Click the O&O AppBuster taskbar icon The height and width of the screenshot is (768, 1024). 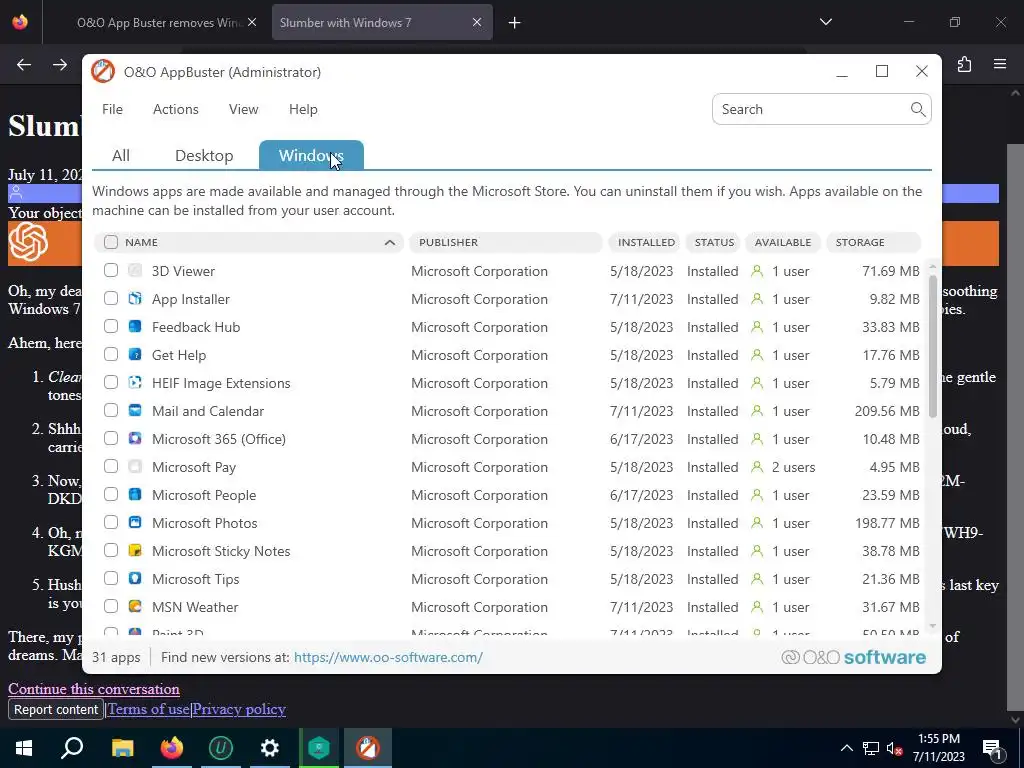point(368,748)
